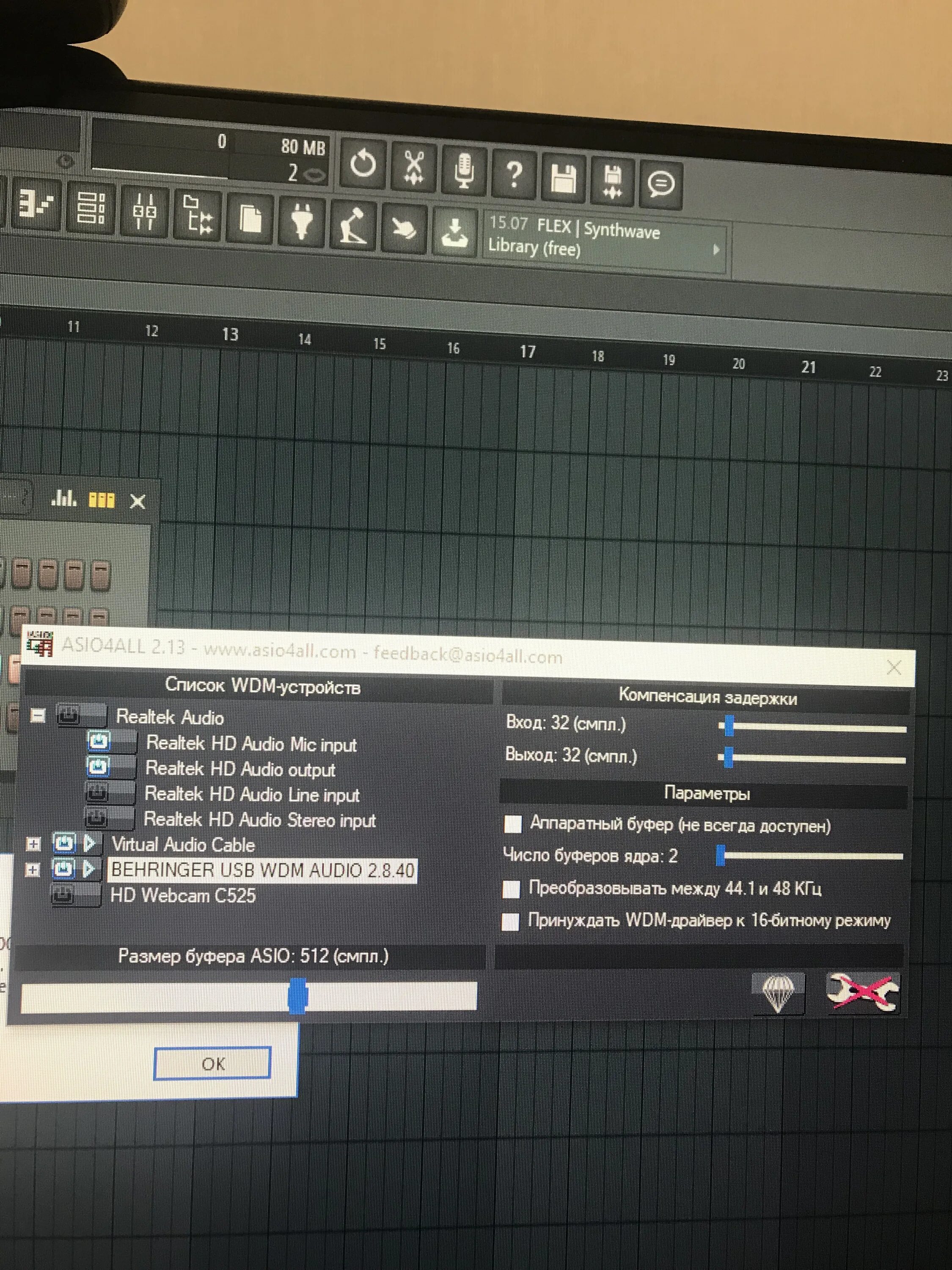Click the FLEX | Synthwave Library news text
This screenshot has height=1270, width=952.
click(575, 237)
